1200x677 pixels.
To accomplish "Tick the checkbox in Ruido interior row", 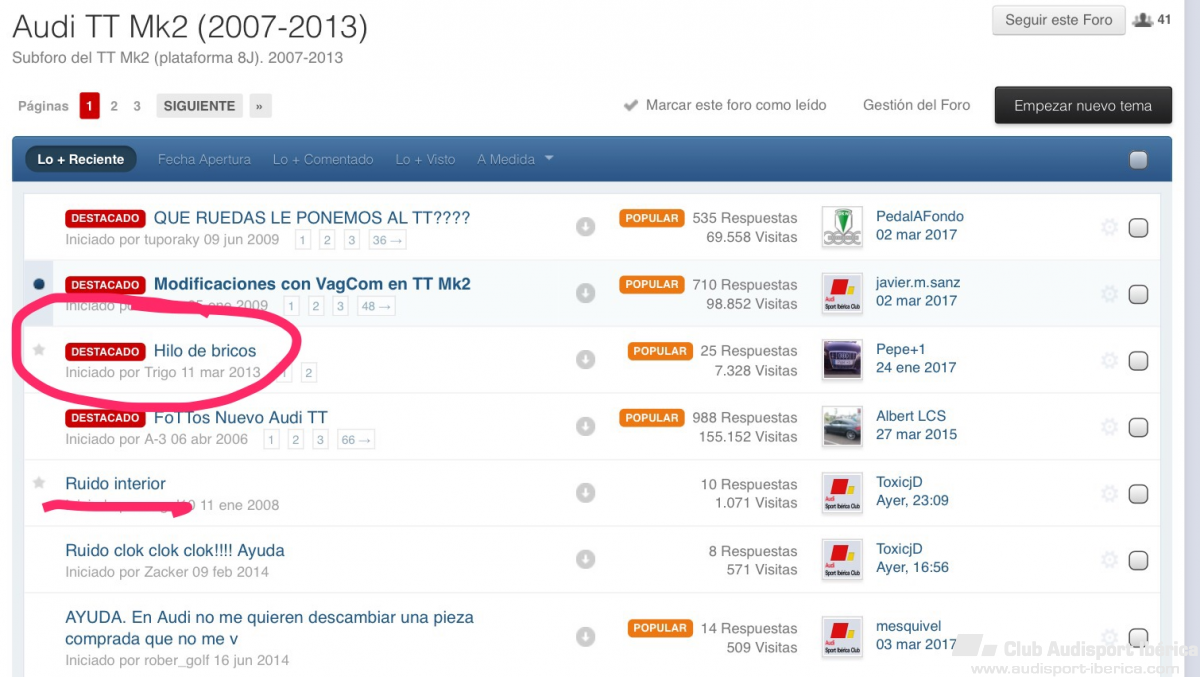I will (1138, 494).
